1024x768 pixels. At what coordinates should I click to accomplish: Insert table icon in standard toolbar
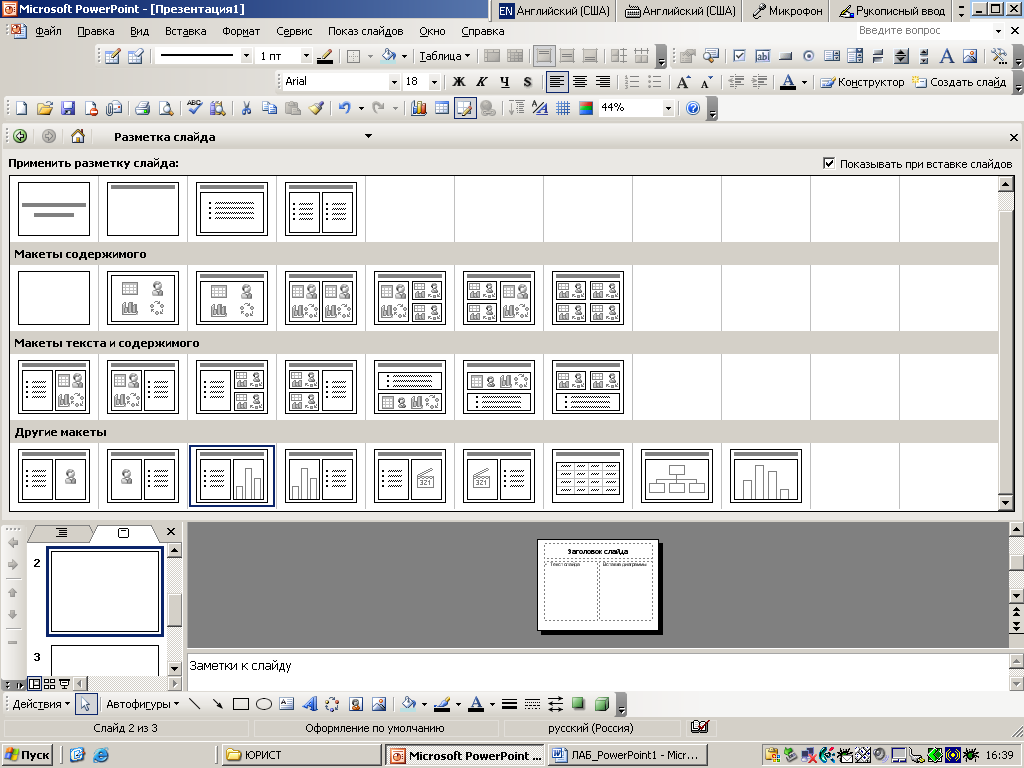[x=442, y=108]
